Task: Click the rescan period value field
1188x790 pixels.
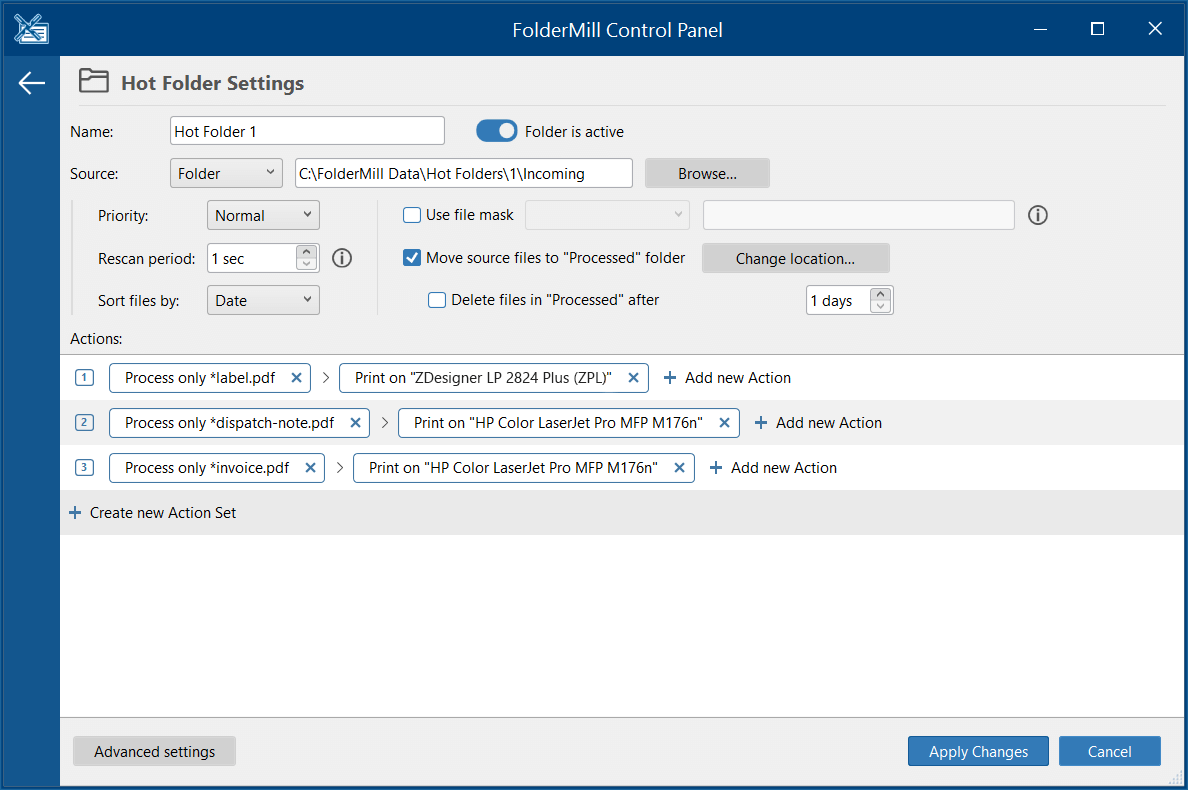Action: 252,258
